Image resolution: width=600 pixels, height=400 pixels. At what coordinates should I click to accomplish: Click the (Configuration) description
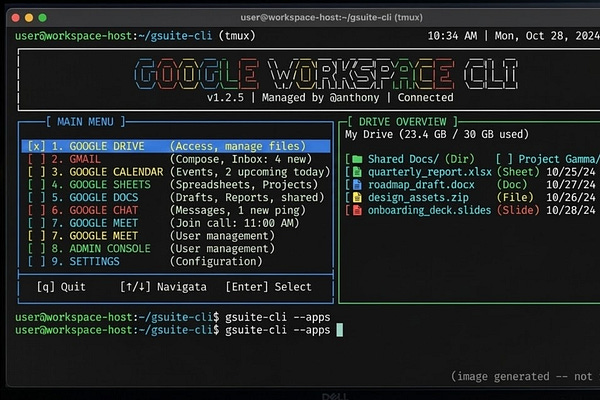click(216, 261)
